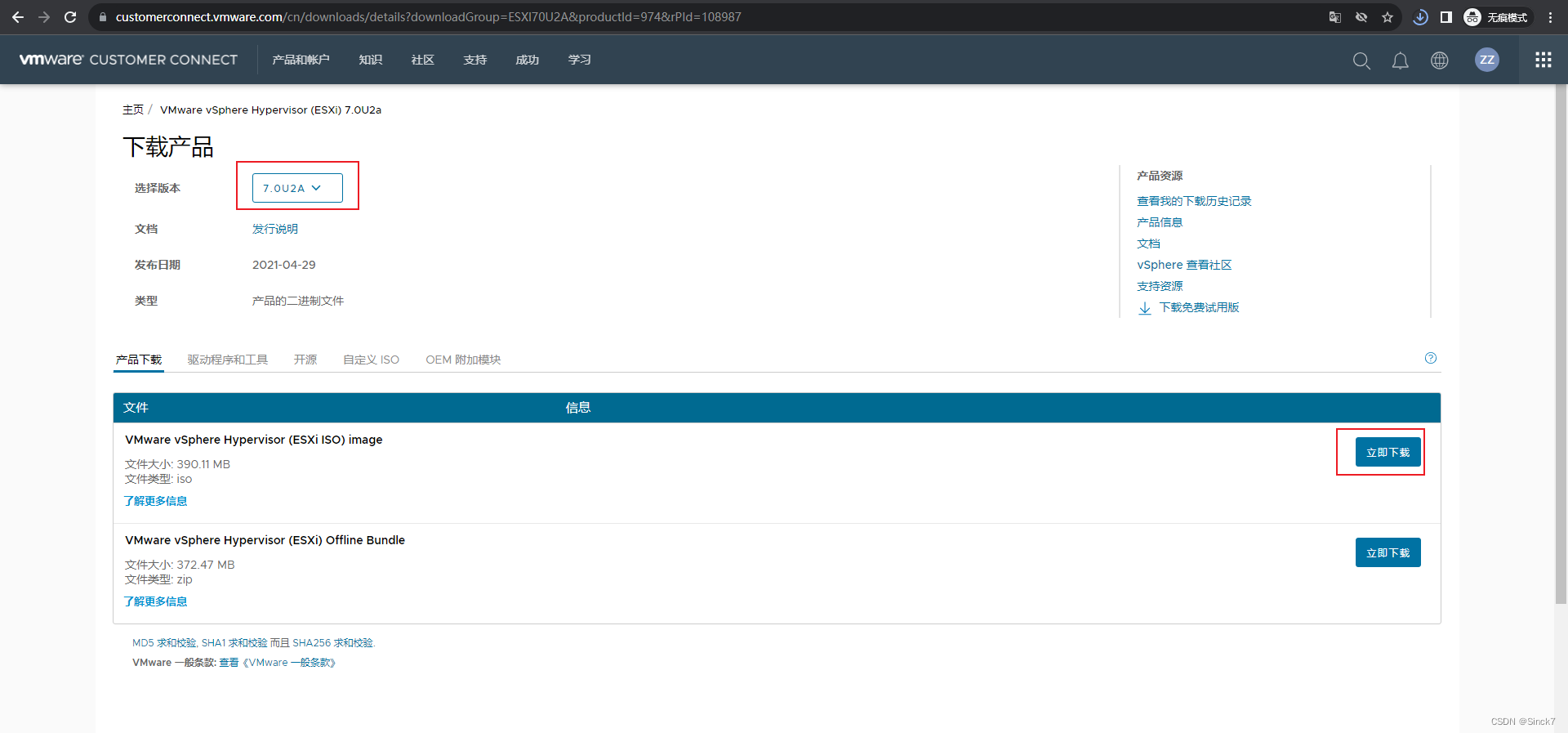Viewport: 1568px width, 733px height.
Task: Click the 信息 column header
Action: click(578, 408)
